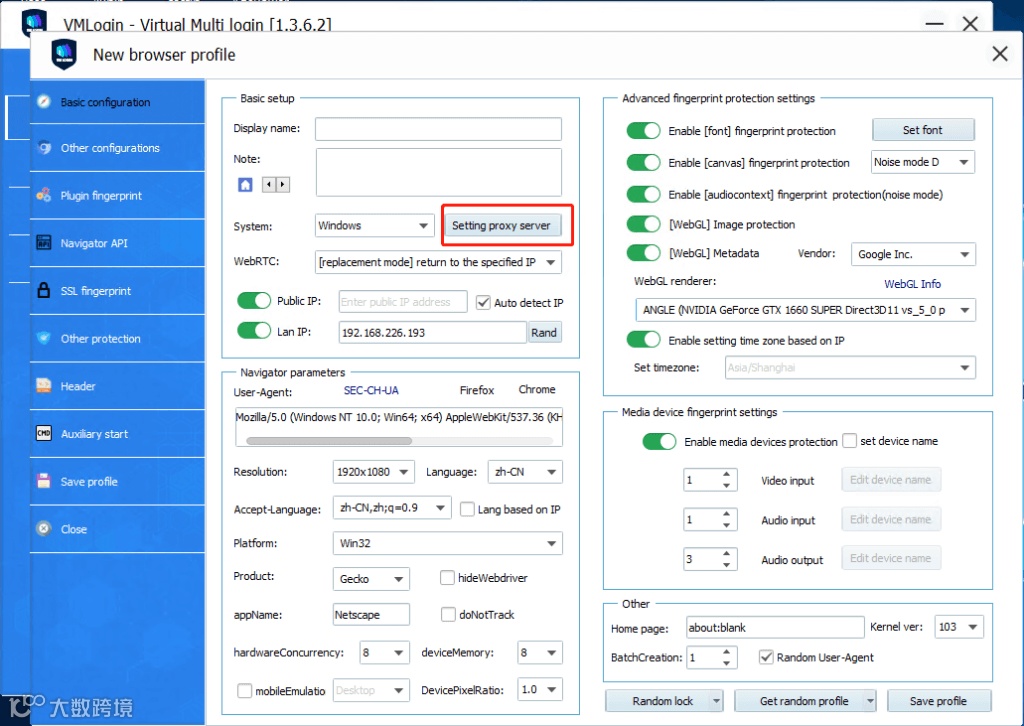Open the DevicePixelRatio 1.0 dropdown
Viewport: 1024px width, 726px height.
[539, 689]
